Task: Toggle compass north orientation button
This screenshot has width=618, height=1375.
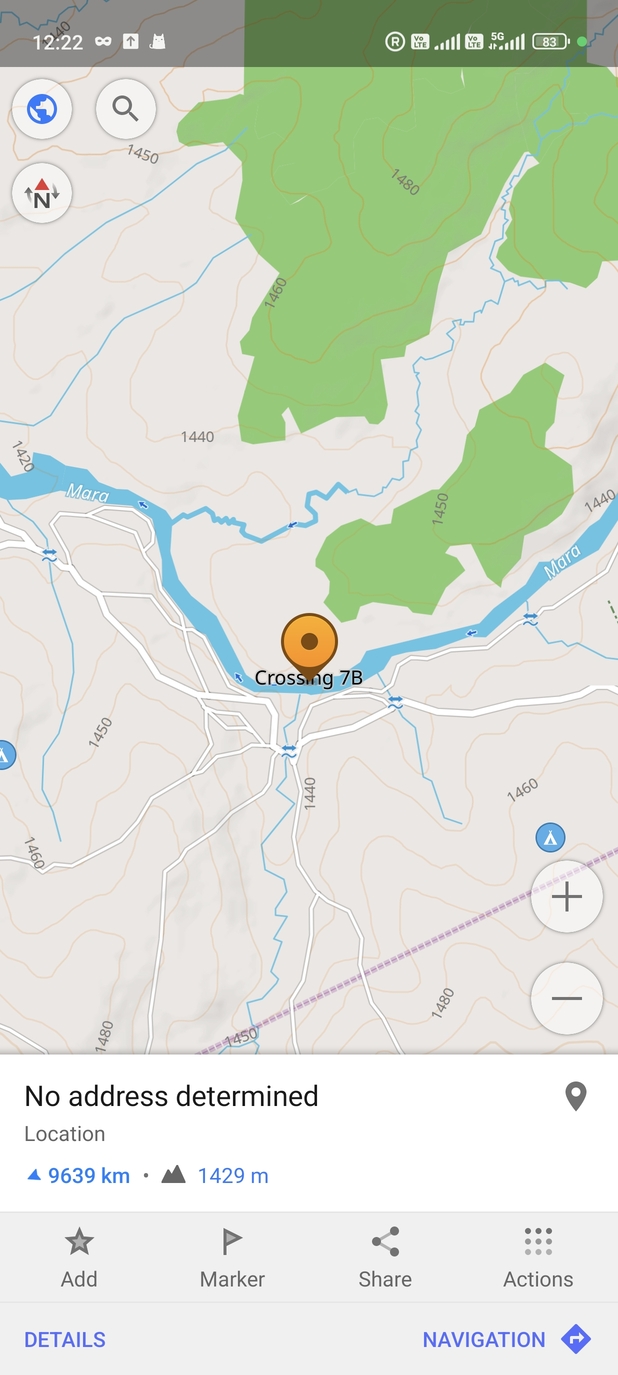Action: (x=42, y=193)
